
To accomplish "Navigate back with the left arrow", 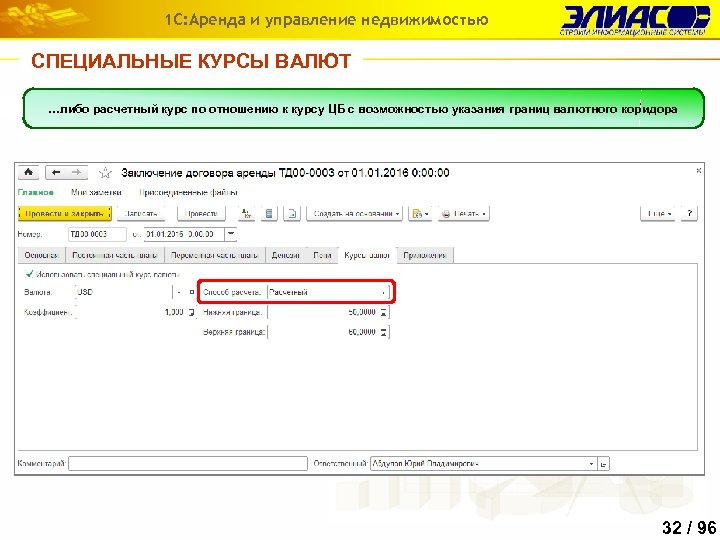I will pyautogui.click(x=56, y=173).
